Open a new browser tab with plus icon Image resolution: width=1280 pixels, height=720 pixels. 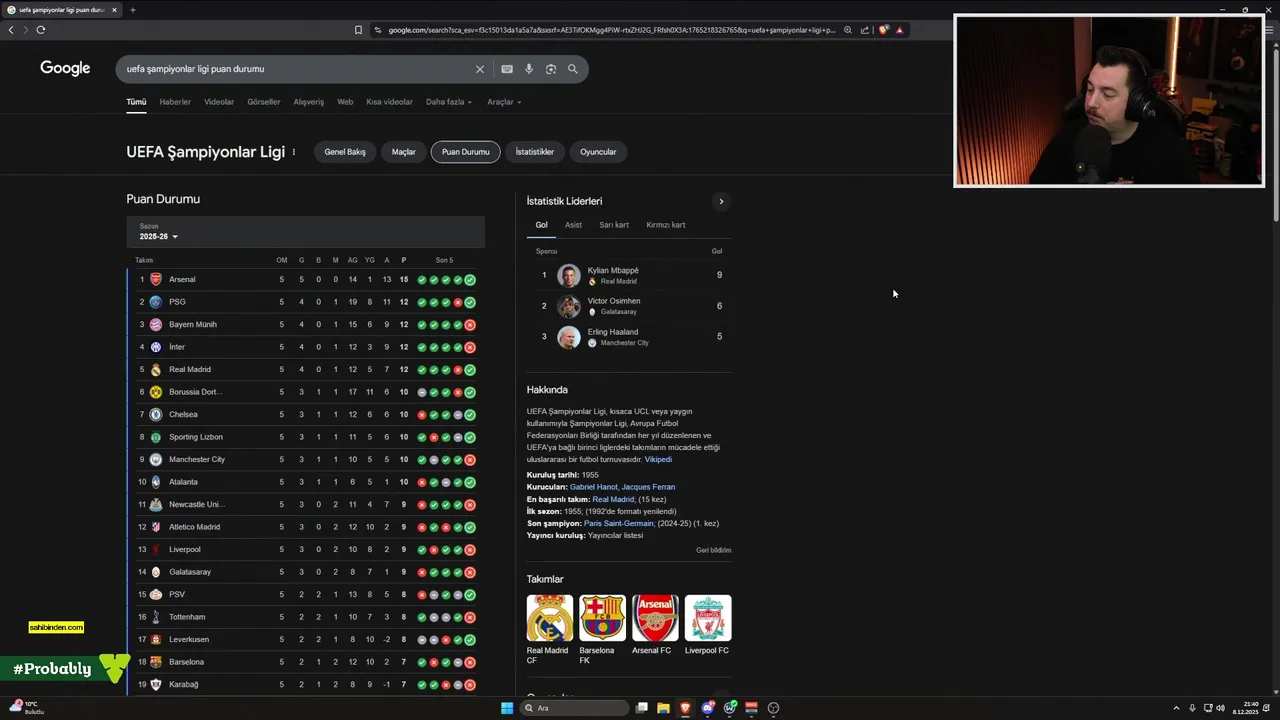[x=132, y=10]
